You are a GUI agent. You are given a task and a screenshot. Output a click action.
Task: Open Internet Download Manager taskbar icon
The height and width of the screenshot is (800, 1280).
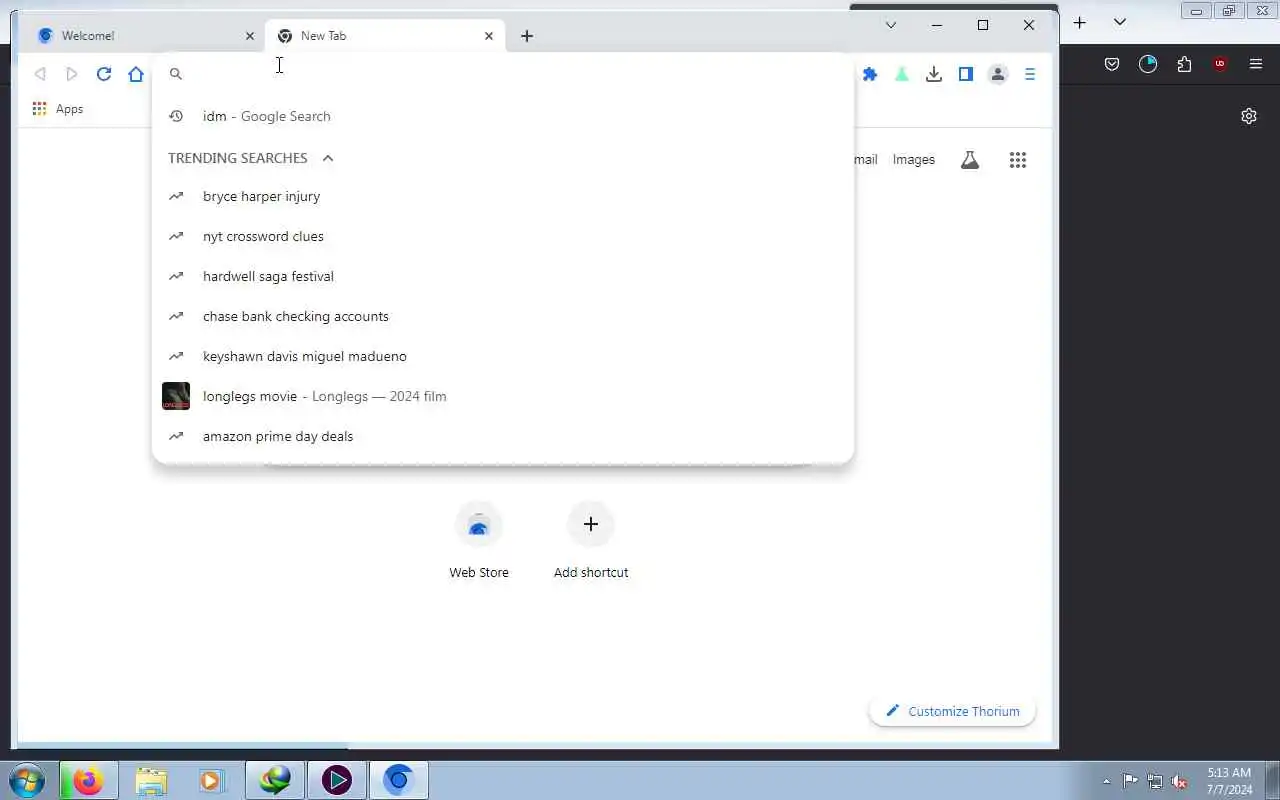275,780
